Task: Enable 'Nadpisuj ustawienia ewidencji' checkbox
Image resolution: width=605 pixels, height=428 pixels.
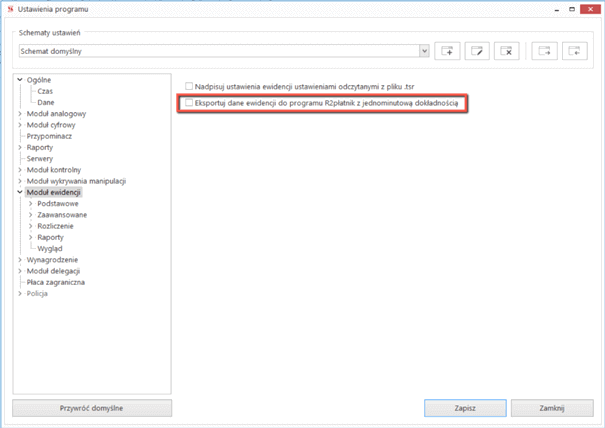Action: click(190, 86)
